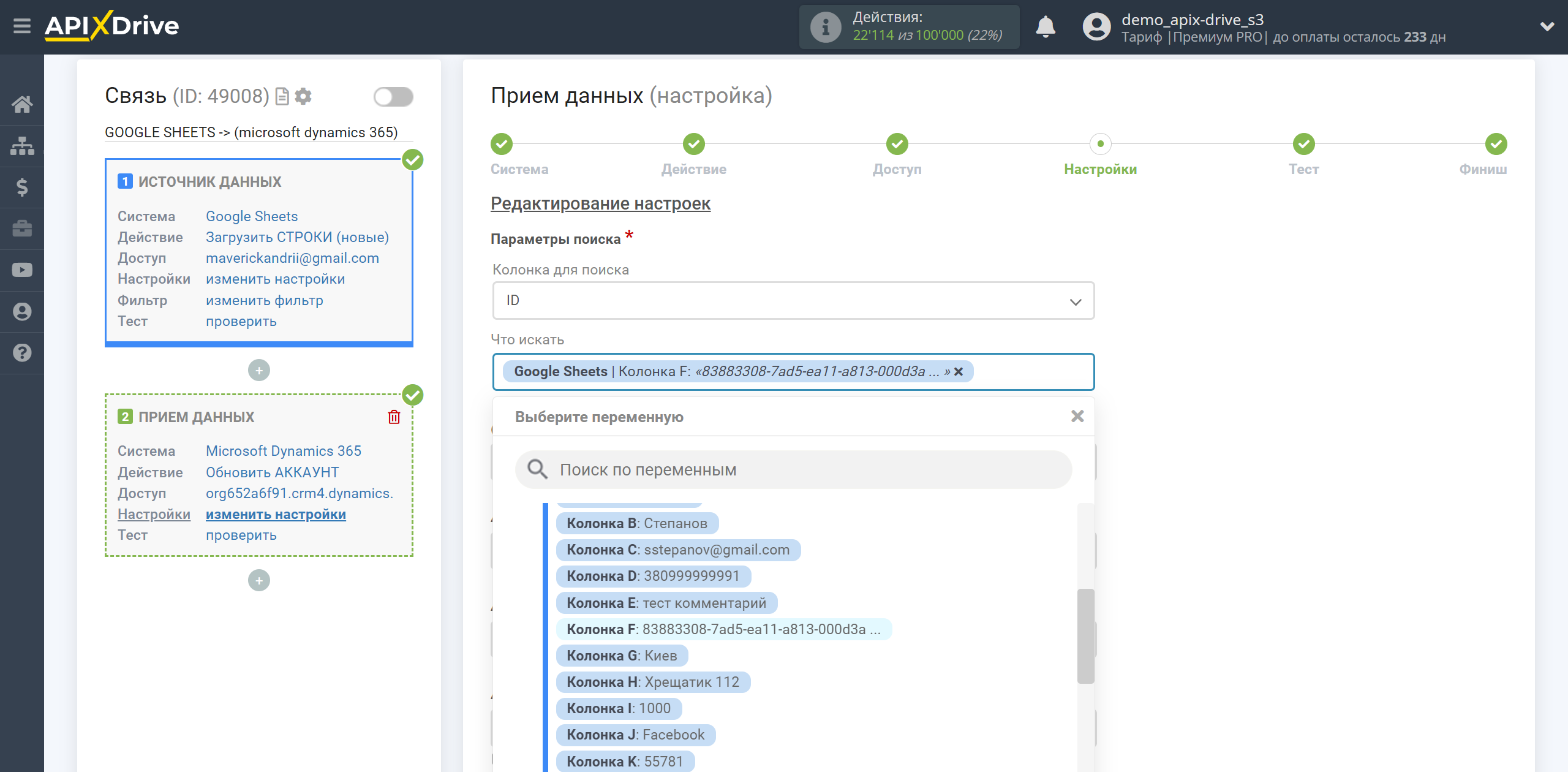The height and width of the screenshot is (772, 1568).
Task: Select variable Колонка I: 1000
Action: (619, 708)
